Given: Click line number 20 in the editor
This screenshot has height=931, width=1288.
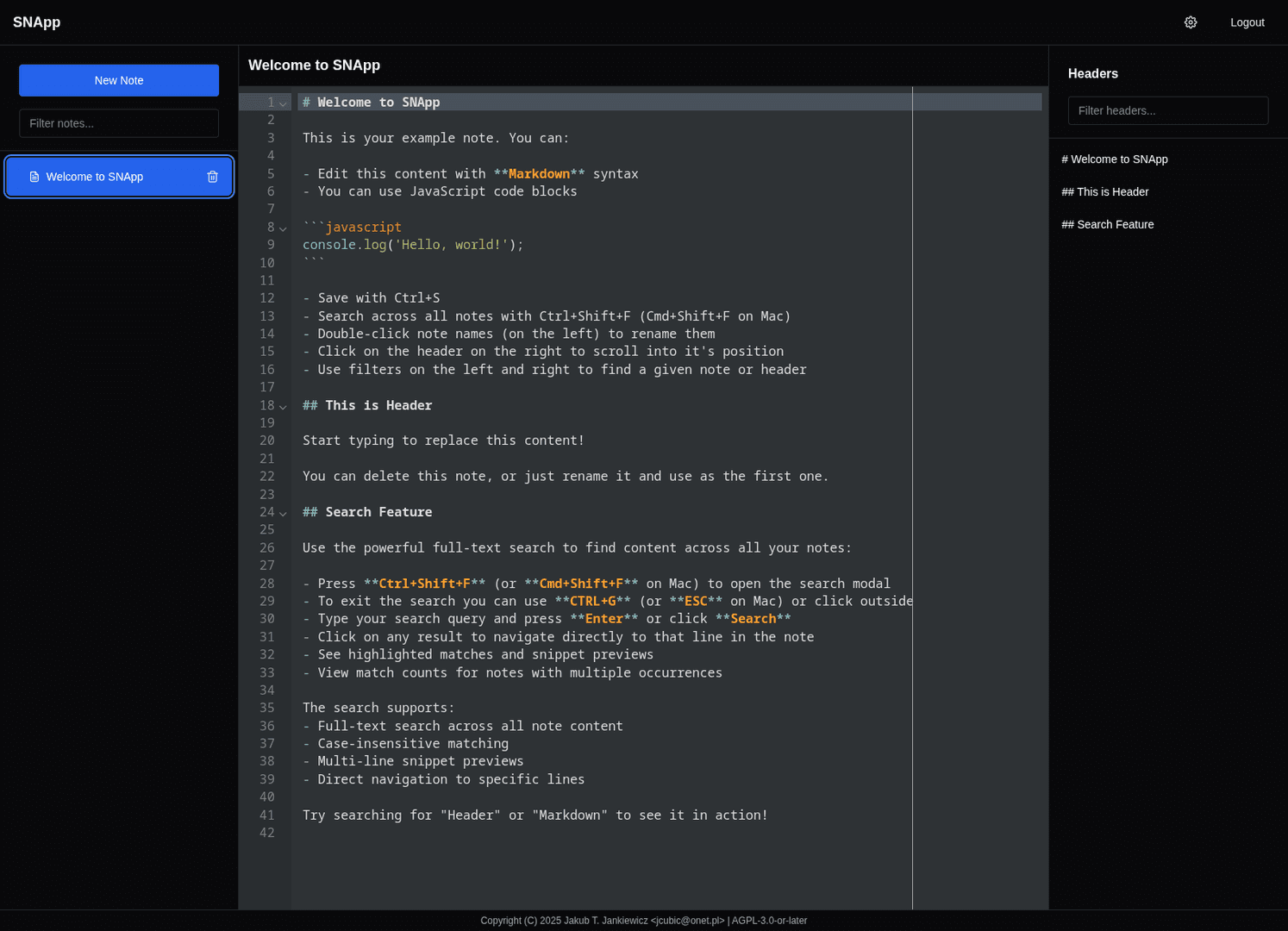Looking at the screenshot, I should 267,441.
